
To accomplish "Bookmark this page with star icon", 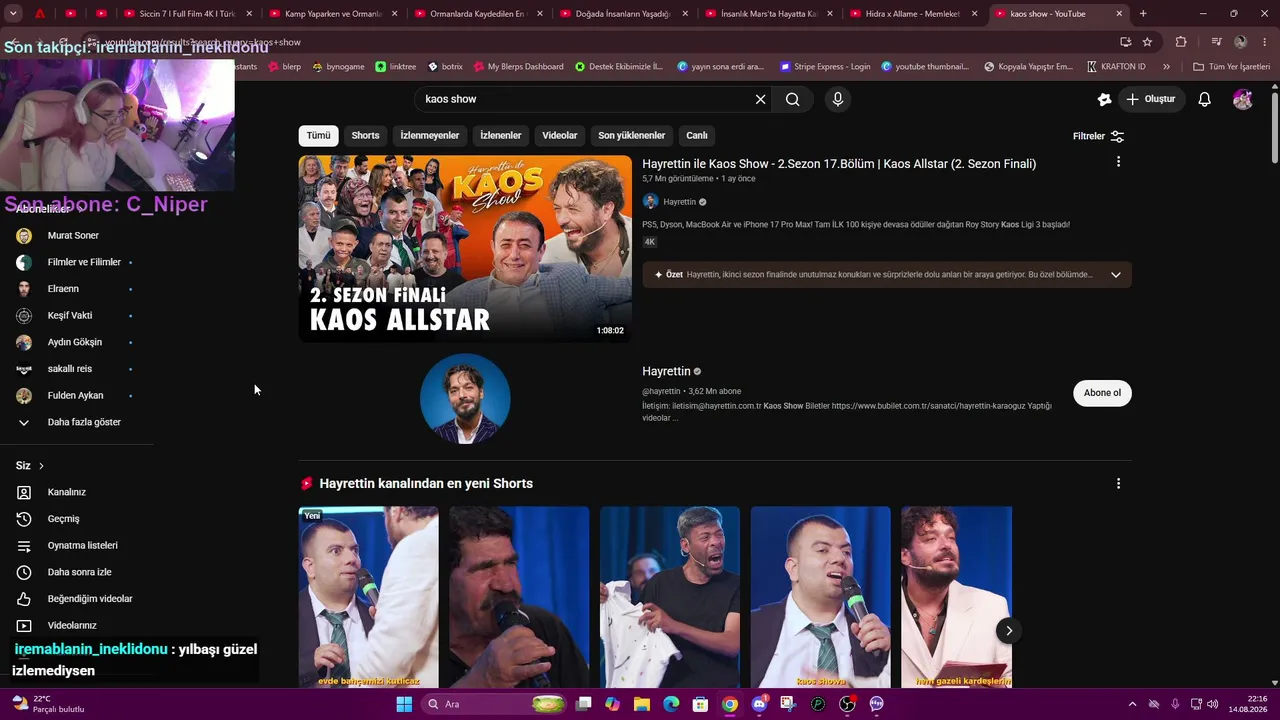I will click(x=1147, y=42).
